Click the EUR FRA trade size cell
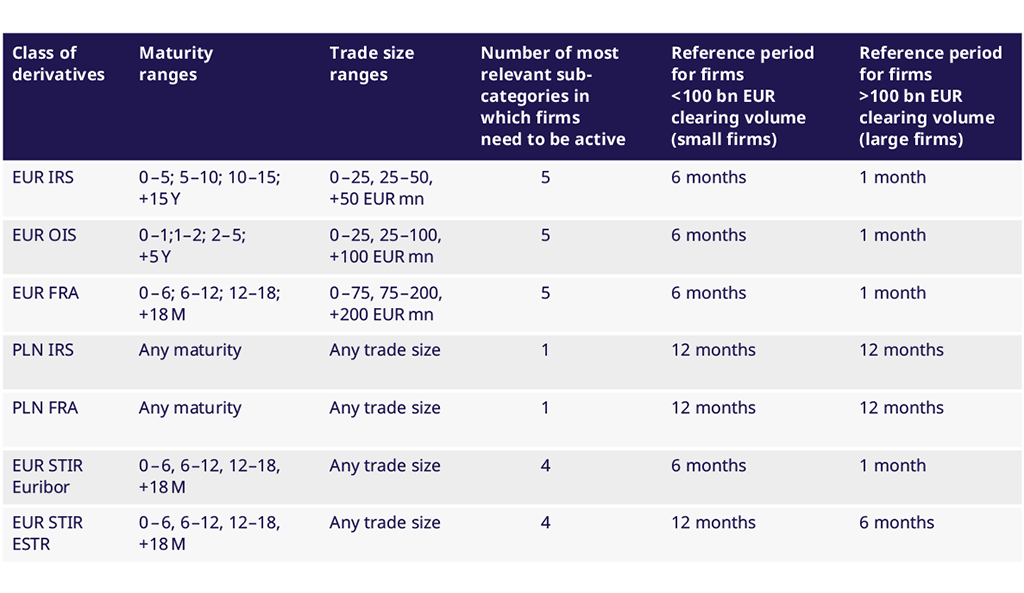The height and width of the screenshot is (593, 1024). pos(385,304)
